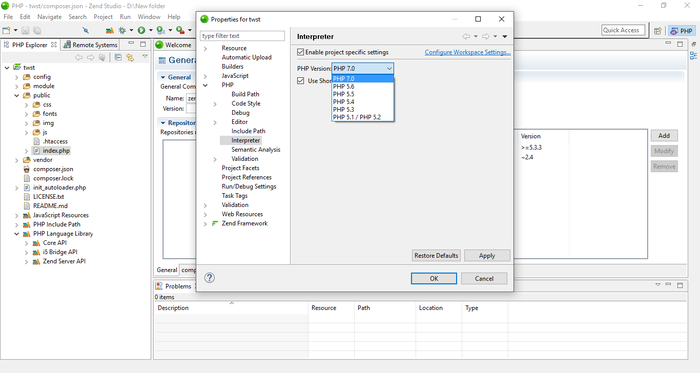Switch to the Welcome editor tab
This screenshot has width=700, height=373.
click(174, 45)
